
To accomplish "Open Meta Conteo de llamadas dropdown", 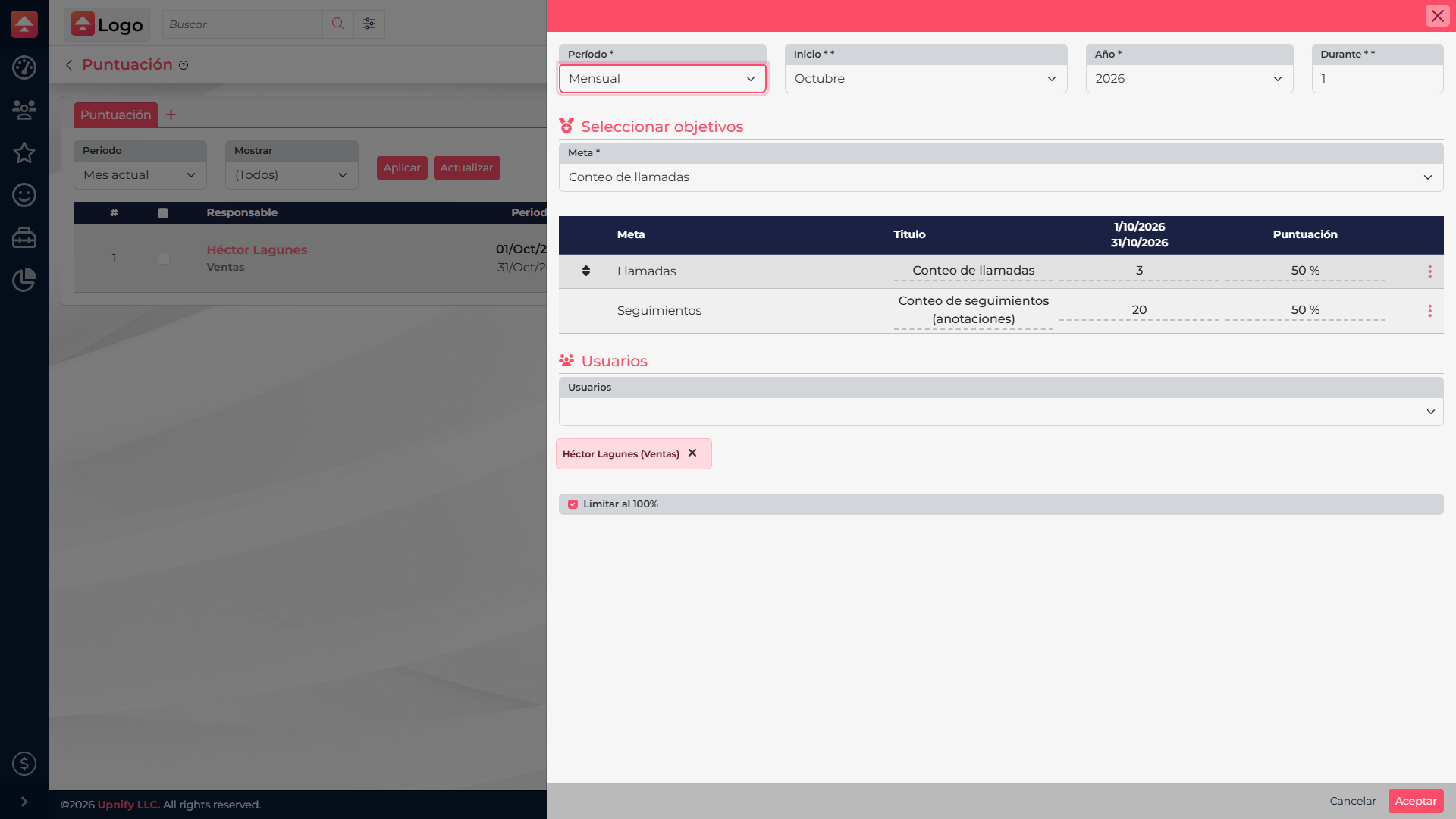I will tap(1001, 177).
